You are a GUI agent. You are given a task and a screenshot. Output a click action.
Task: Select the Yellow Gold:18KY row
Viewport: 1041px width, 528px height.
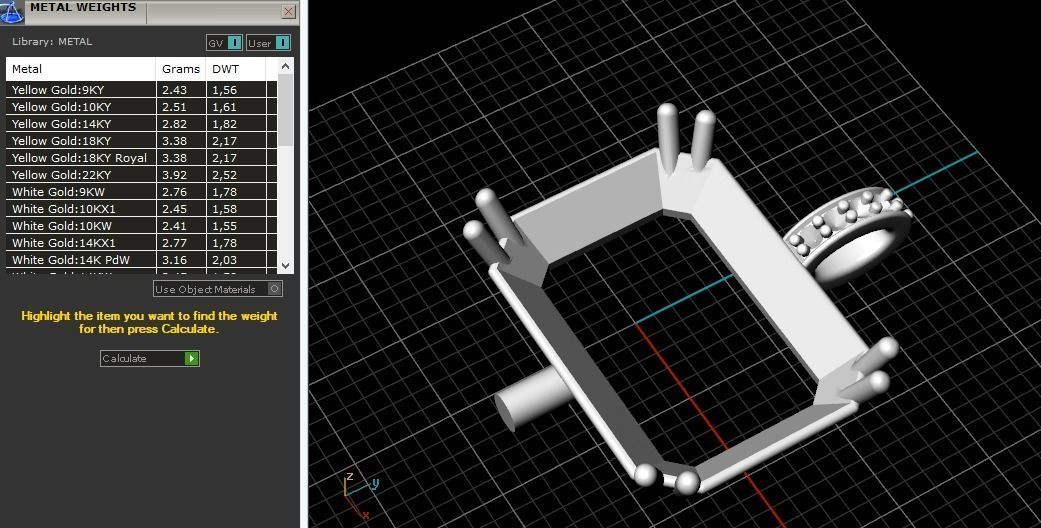(x=141, y=141)
